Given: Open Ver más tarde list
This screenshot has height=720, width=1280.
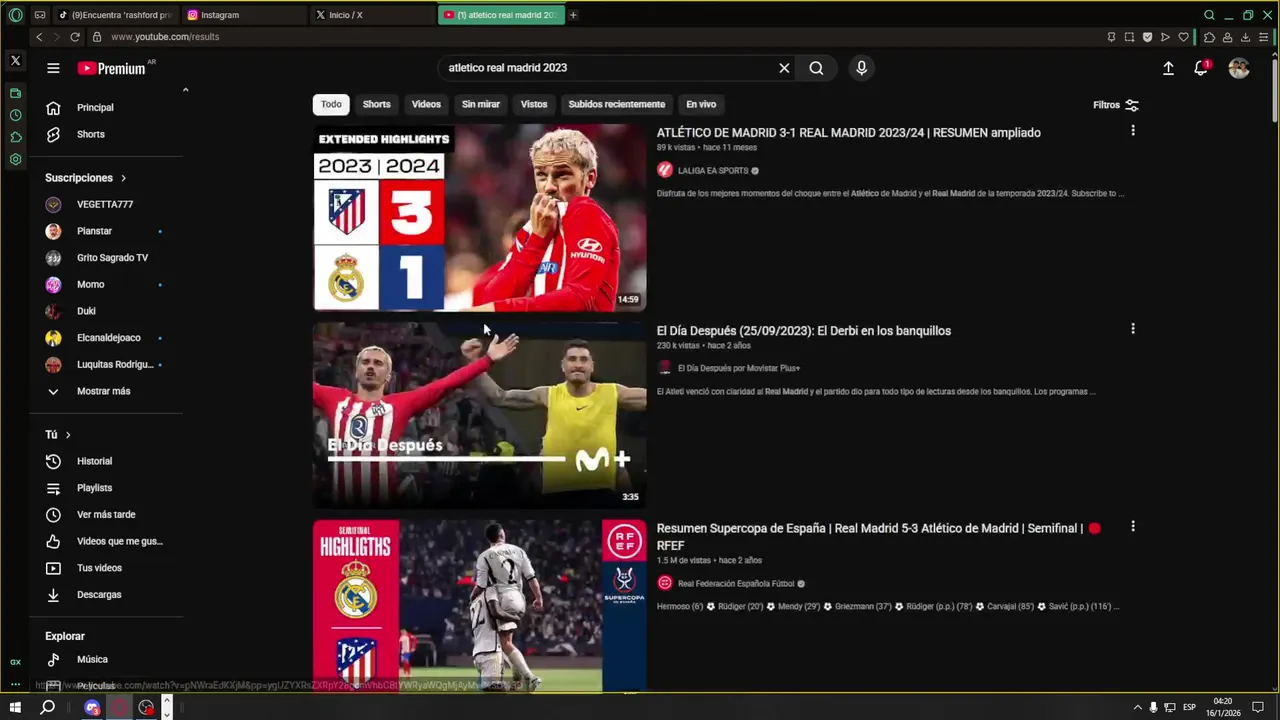Looking at the screenshot, I should [x=108, y=514].
